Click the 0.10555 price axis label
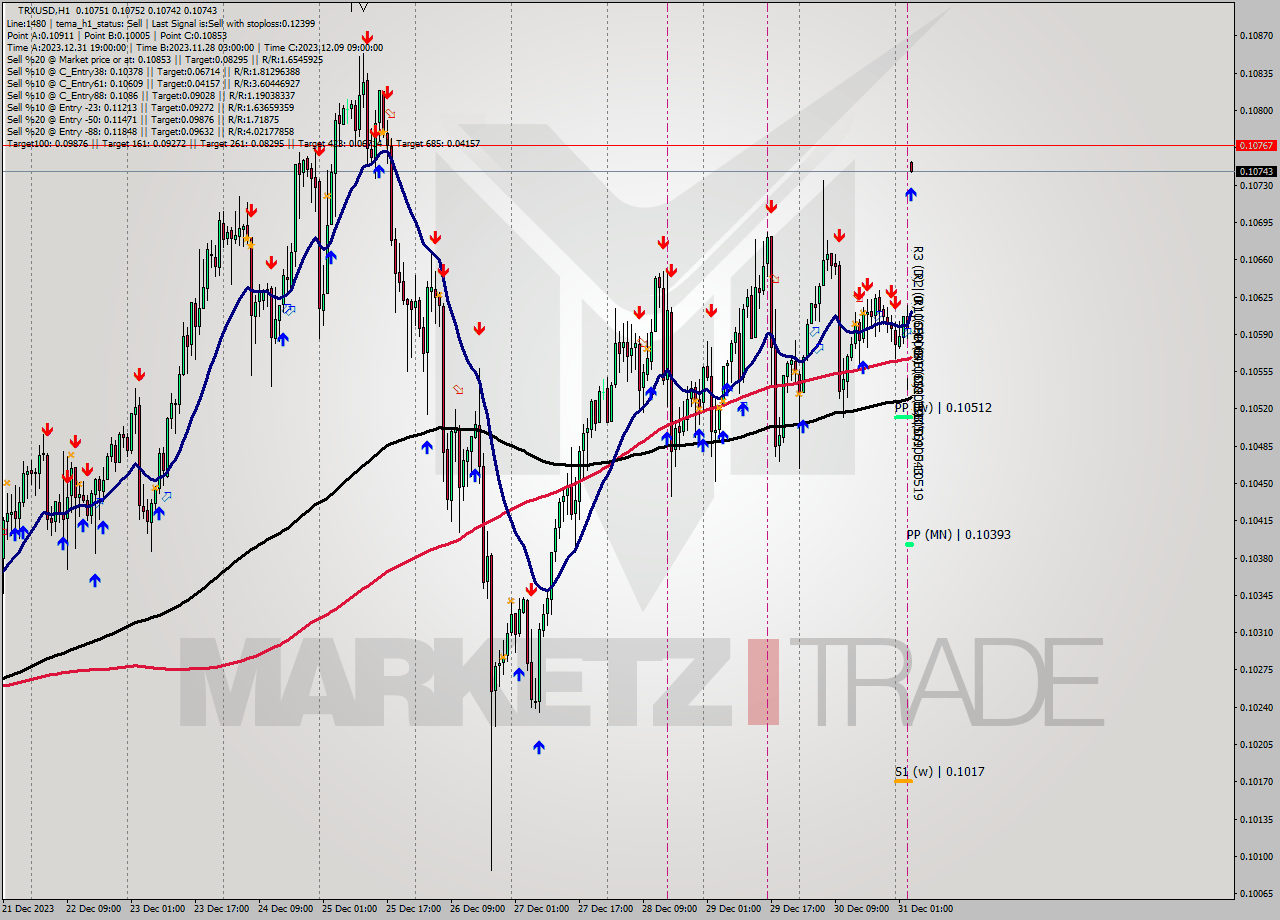 pyautogui.click(x=1256, y=371)
